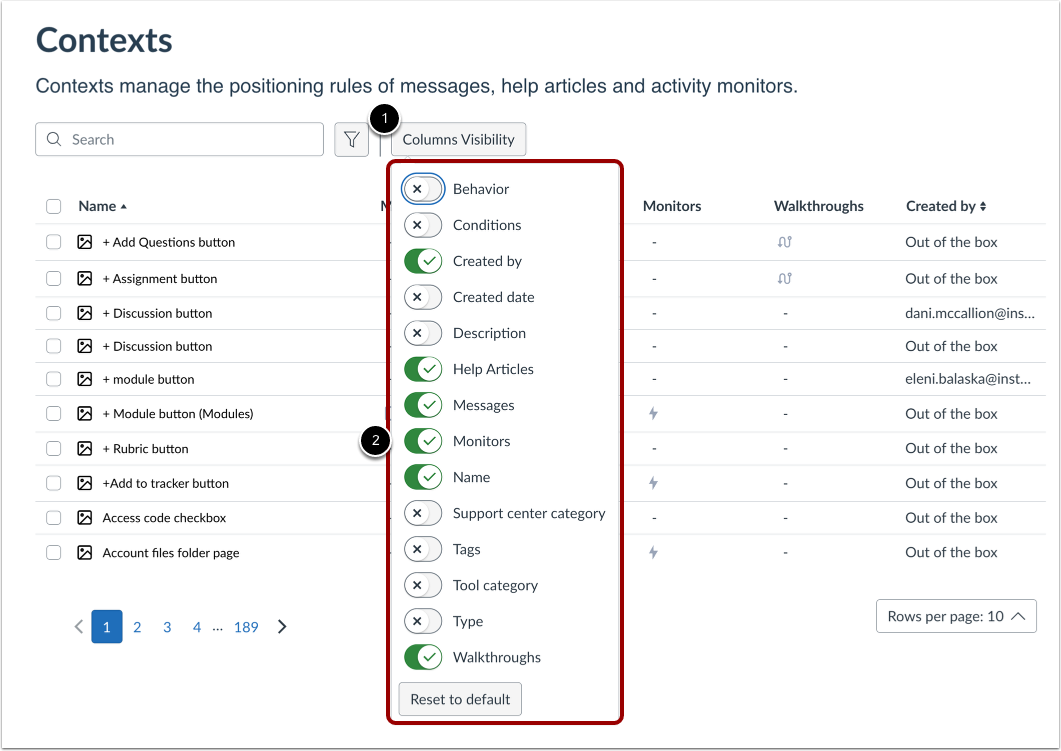Check the Account files folder page checkbox

coord(53,553)
